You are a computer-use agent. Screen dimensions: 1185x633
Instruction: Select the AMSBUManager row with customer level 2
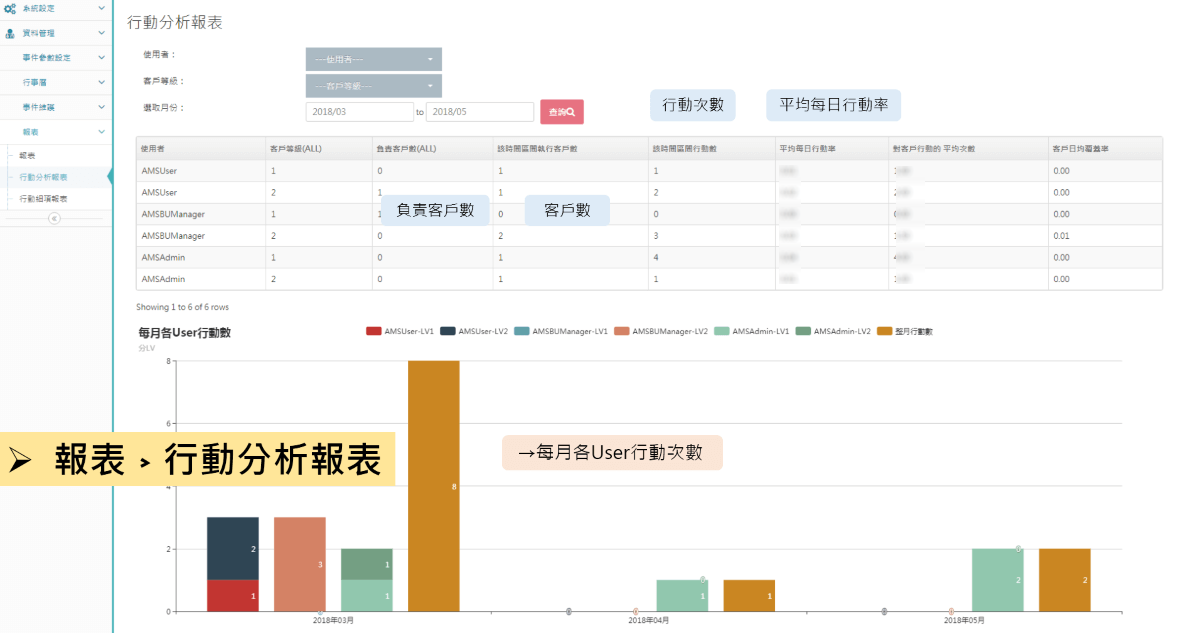pos(649,236)
